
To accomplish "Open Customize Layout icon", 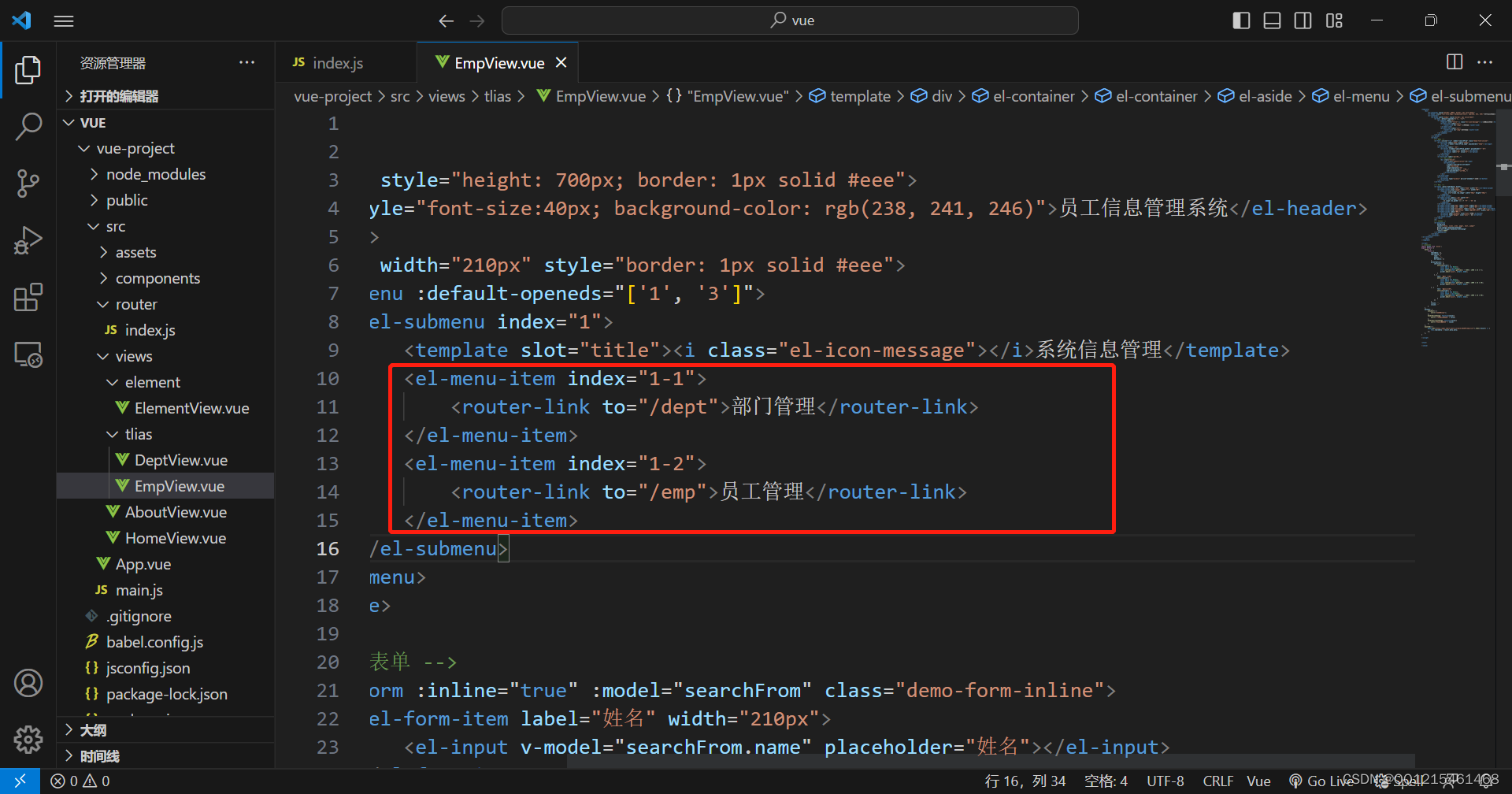I will 1334,20.
